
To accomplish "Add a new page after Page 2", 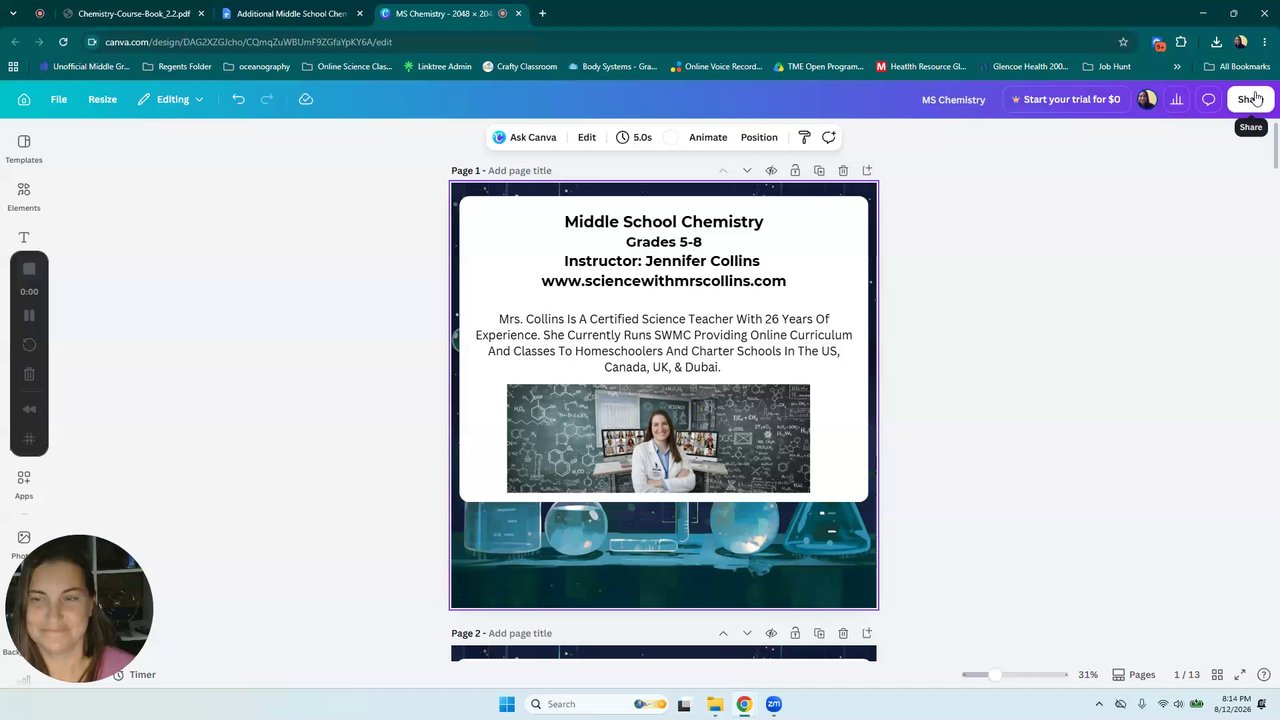I will click(867, 633).
